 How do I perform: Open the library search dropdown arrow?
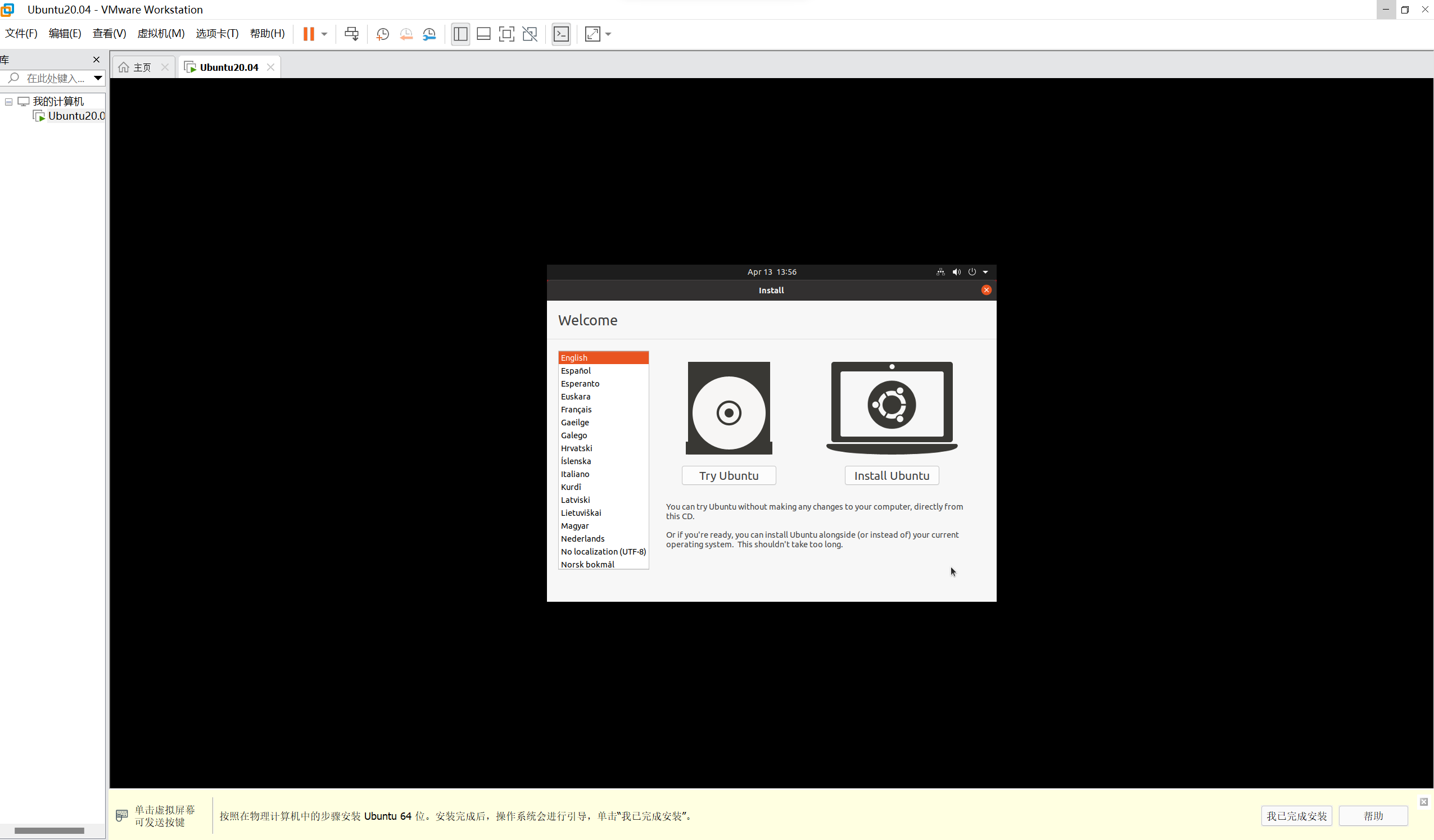pos(98,78)
